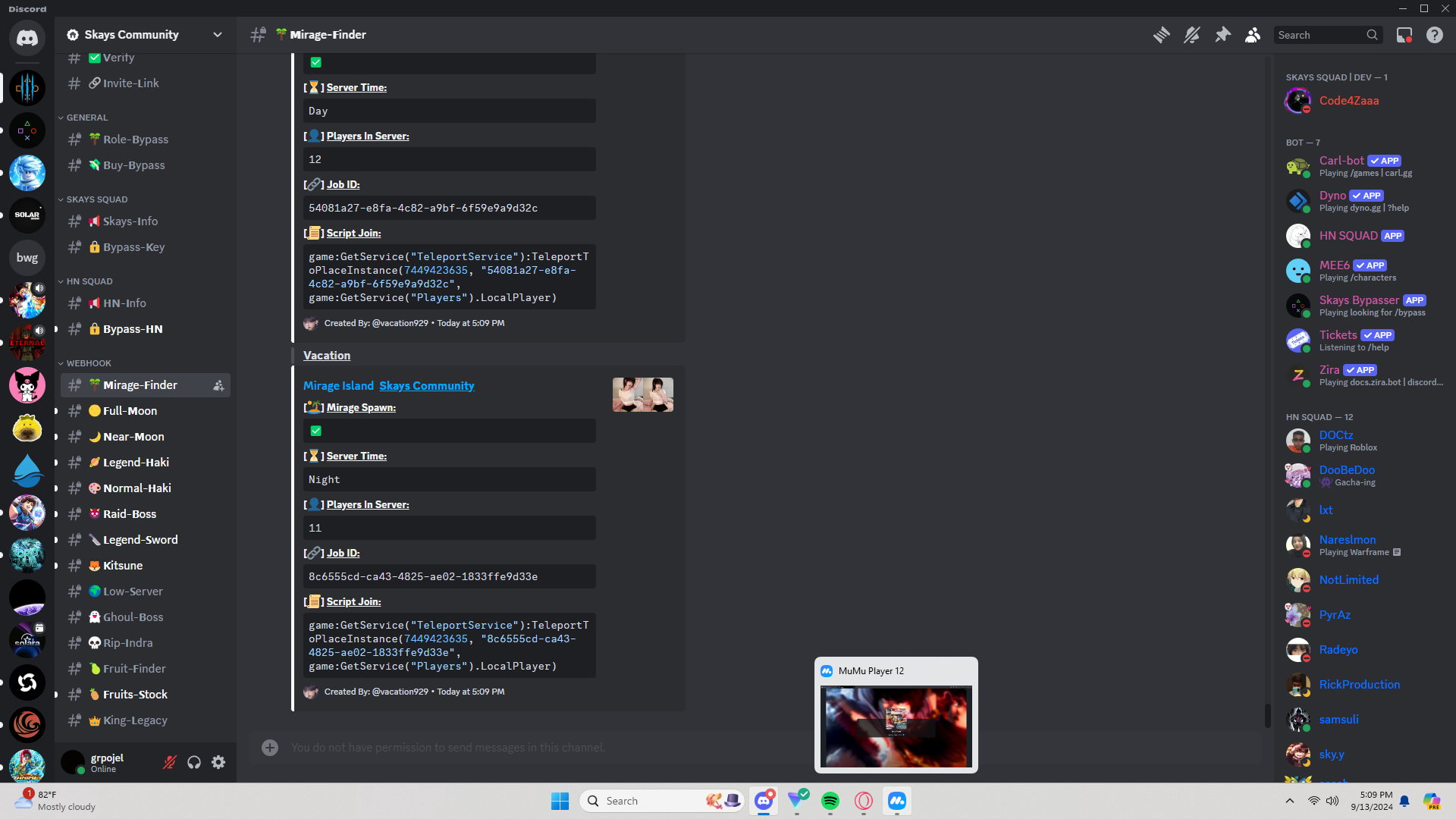Open Opera browser from the taskbar
The image size is (1456, 819).
pos(864,801)
